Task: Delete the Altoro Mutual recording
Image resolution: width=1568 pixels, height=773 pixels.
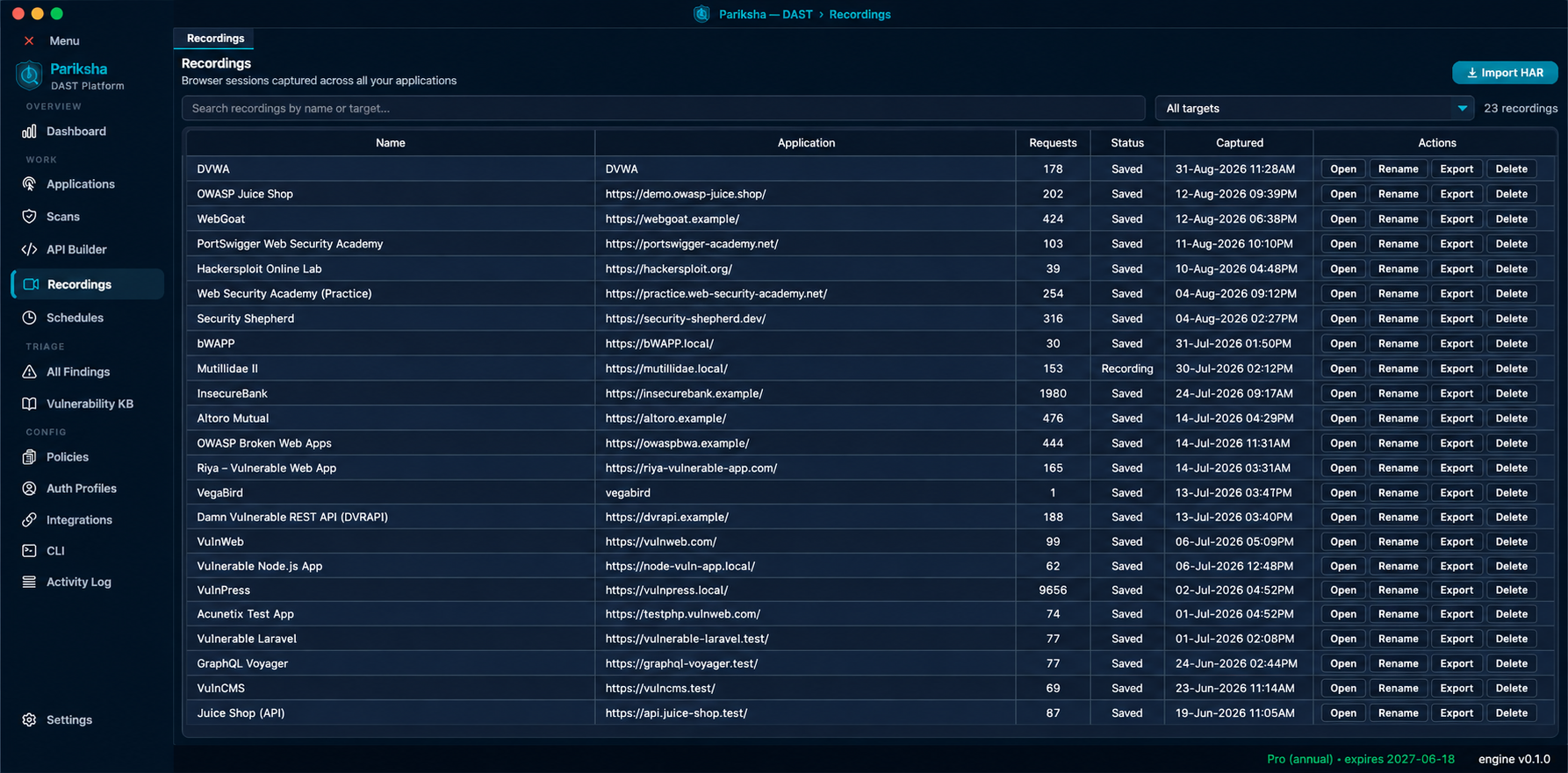Action: pos(1511,419)
